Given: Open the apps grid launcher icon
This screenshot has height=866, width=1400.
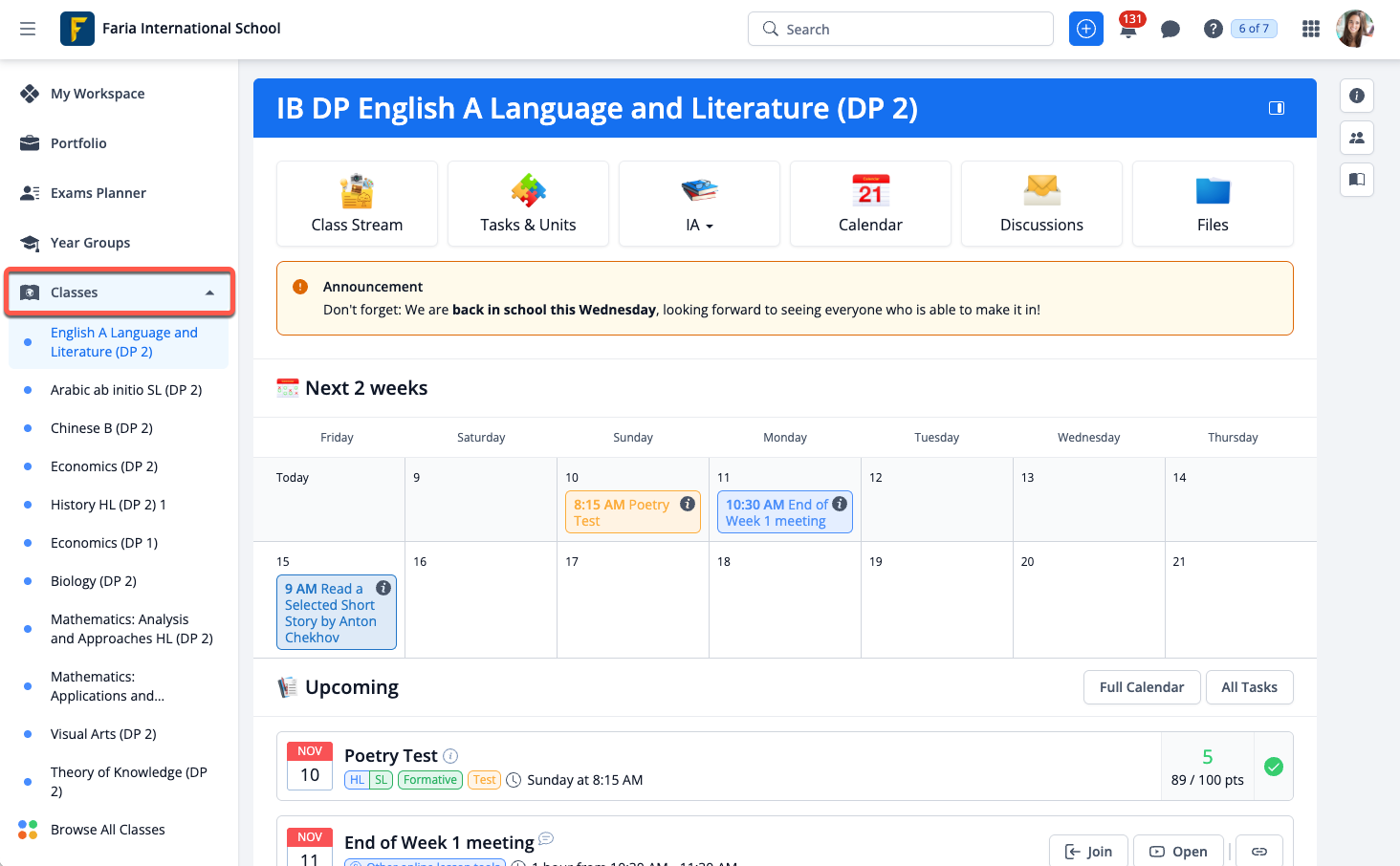Looking at the screenshot, I should click(1311, 29).
